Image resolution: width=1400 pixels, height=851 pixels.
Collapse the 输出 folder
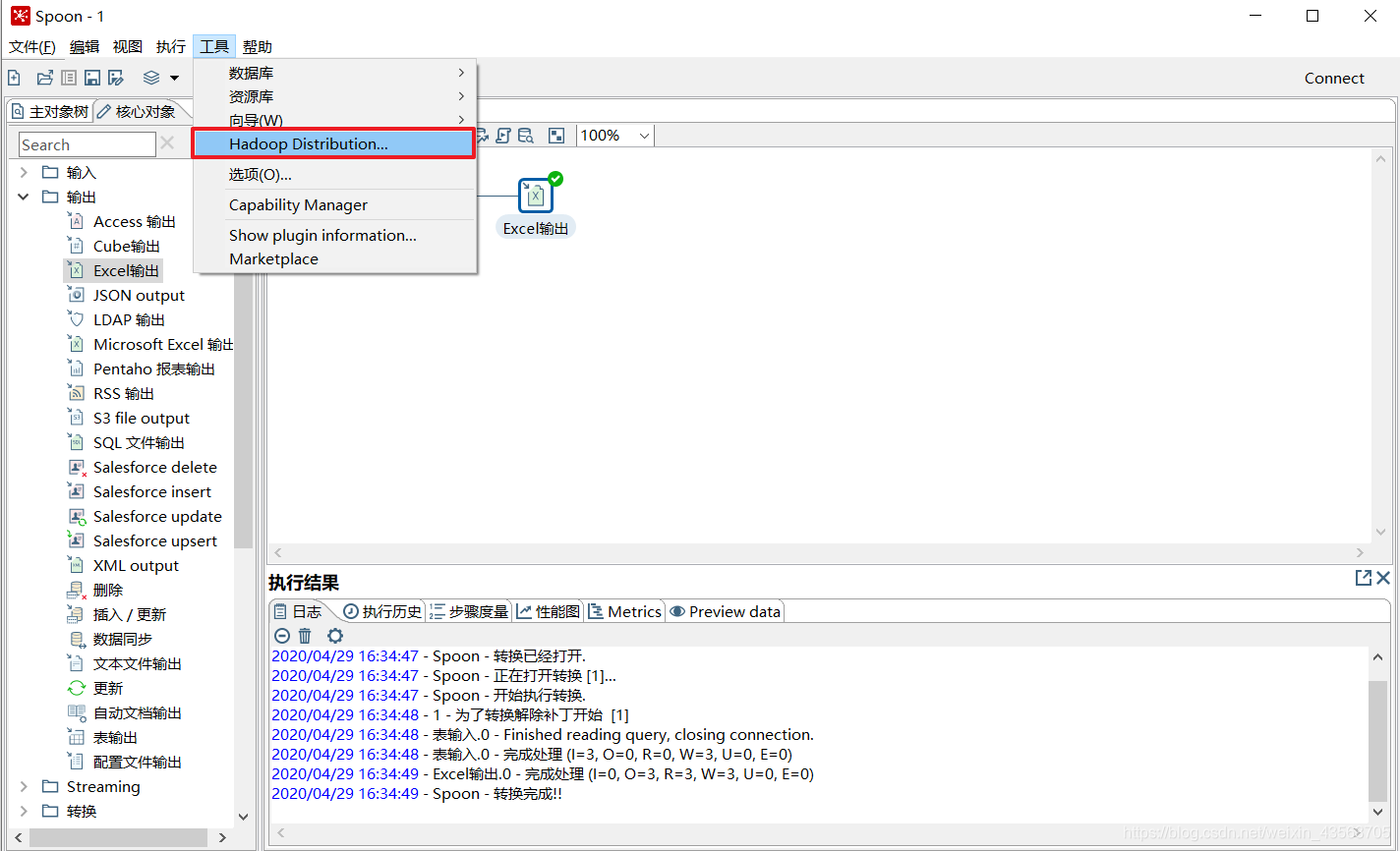point(24,197)
